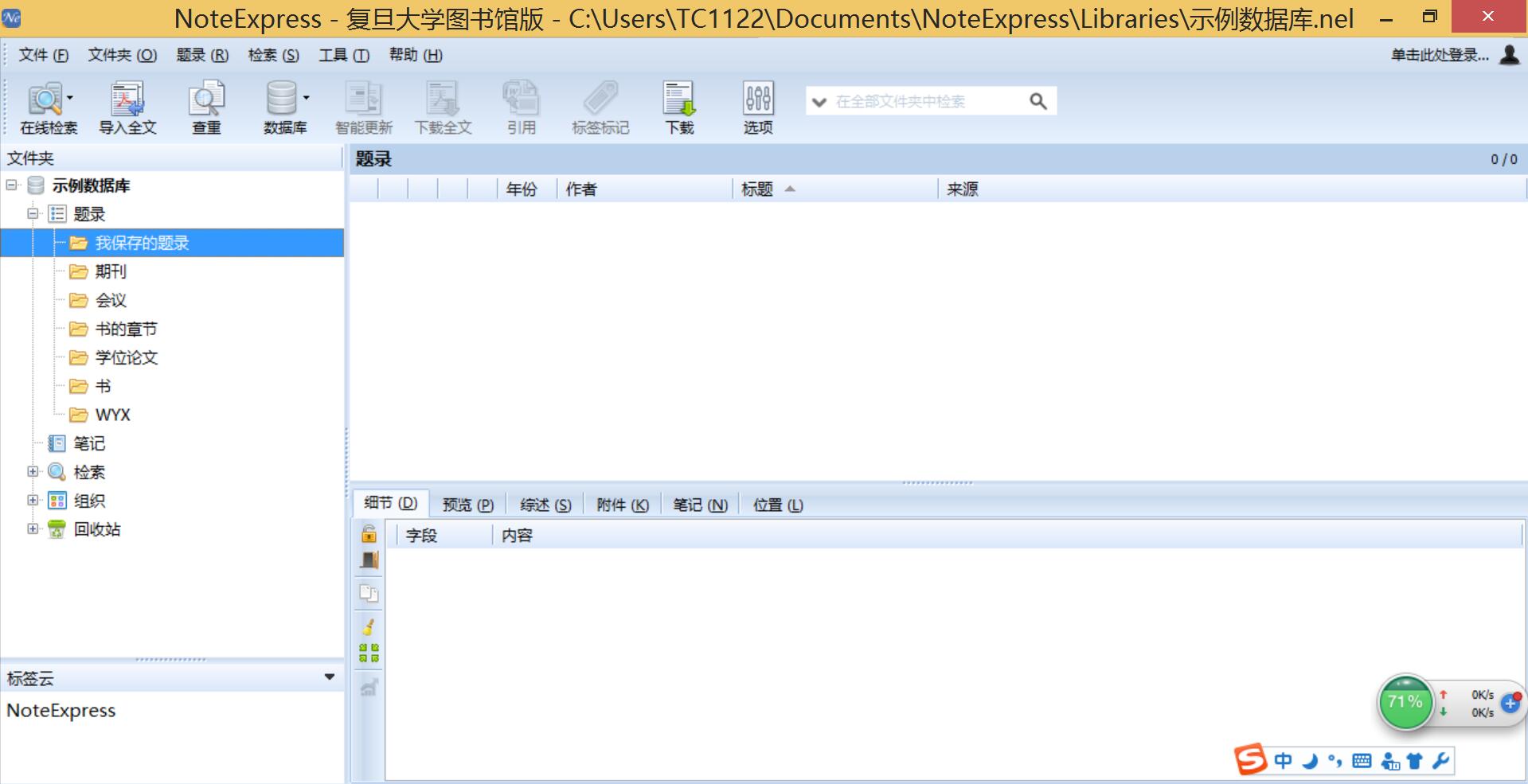This screenshot has height=784, width=1528.
Task: Click the lock icon in details panel
Action: [x=369, y=532]
